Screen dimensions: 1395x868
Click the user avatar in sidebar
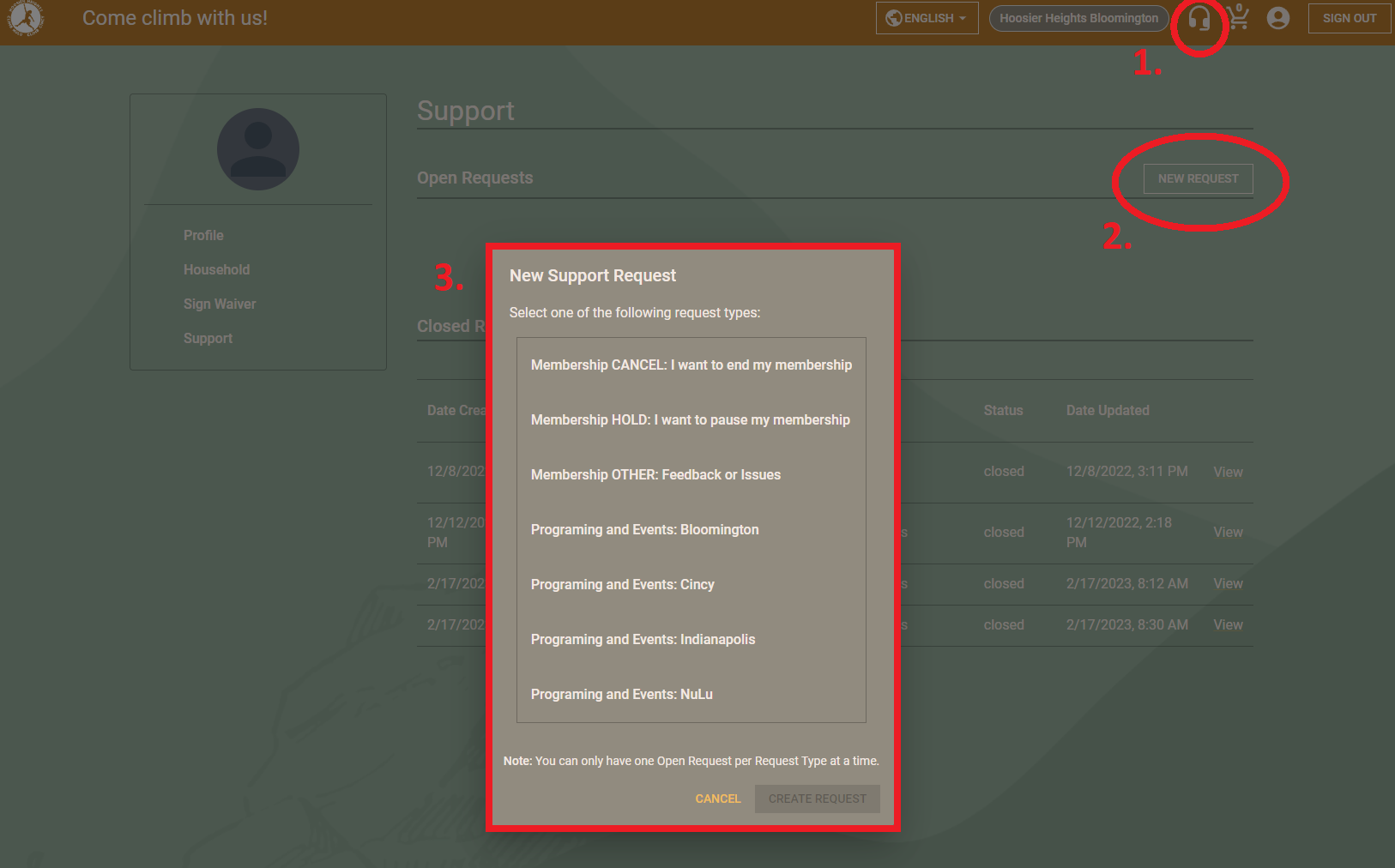(x=258, y=149)
